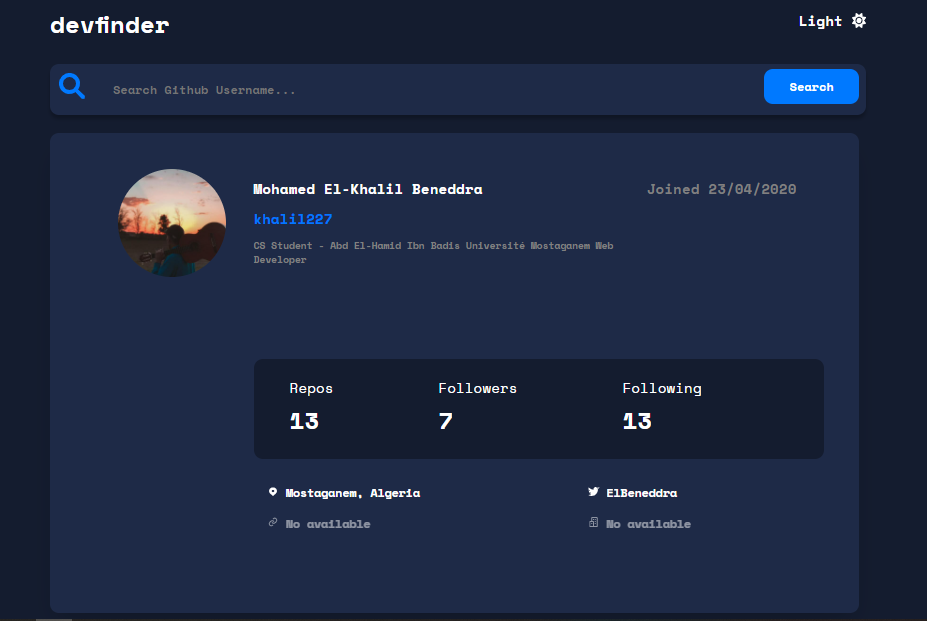
Task: Open khalil227's profile link
Action: coord(293,218)
